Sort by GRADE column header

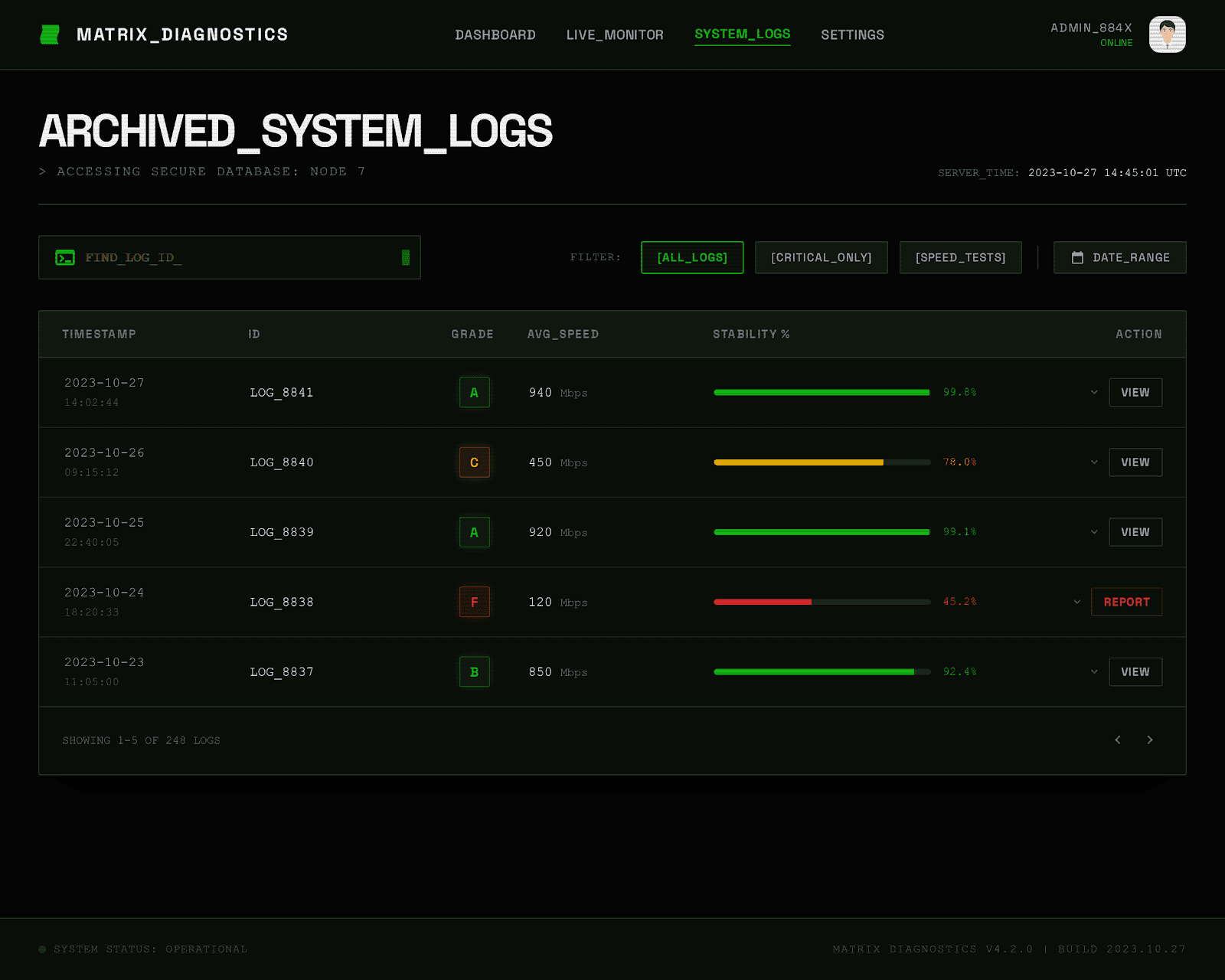472,335
